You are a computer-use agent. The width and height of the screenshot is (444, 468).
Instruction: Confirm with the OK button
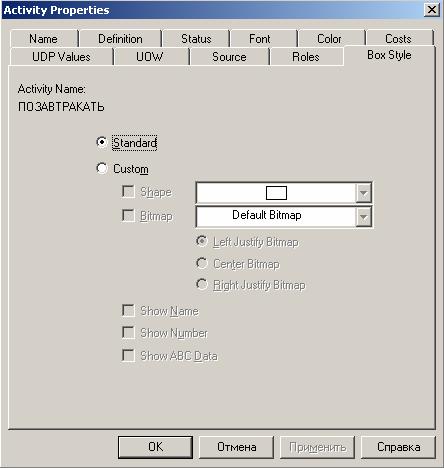[x=155, y=447]
